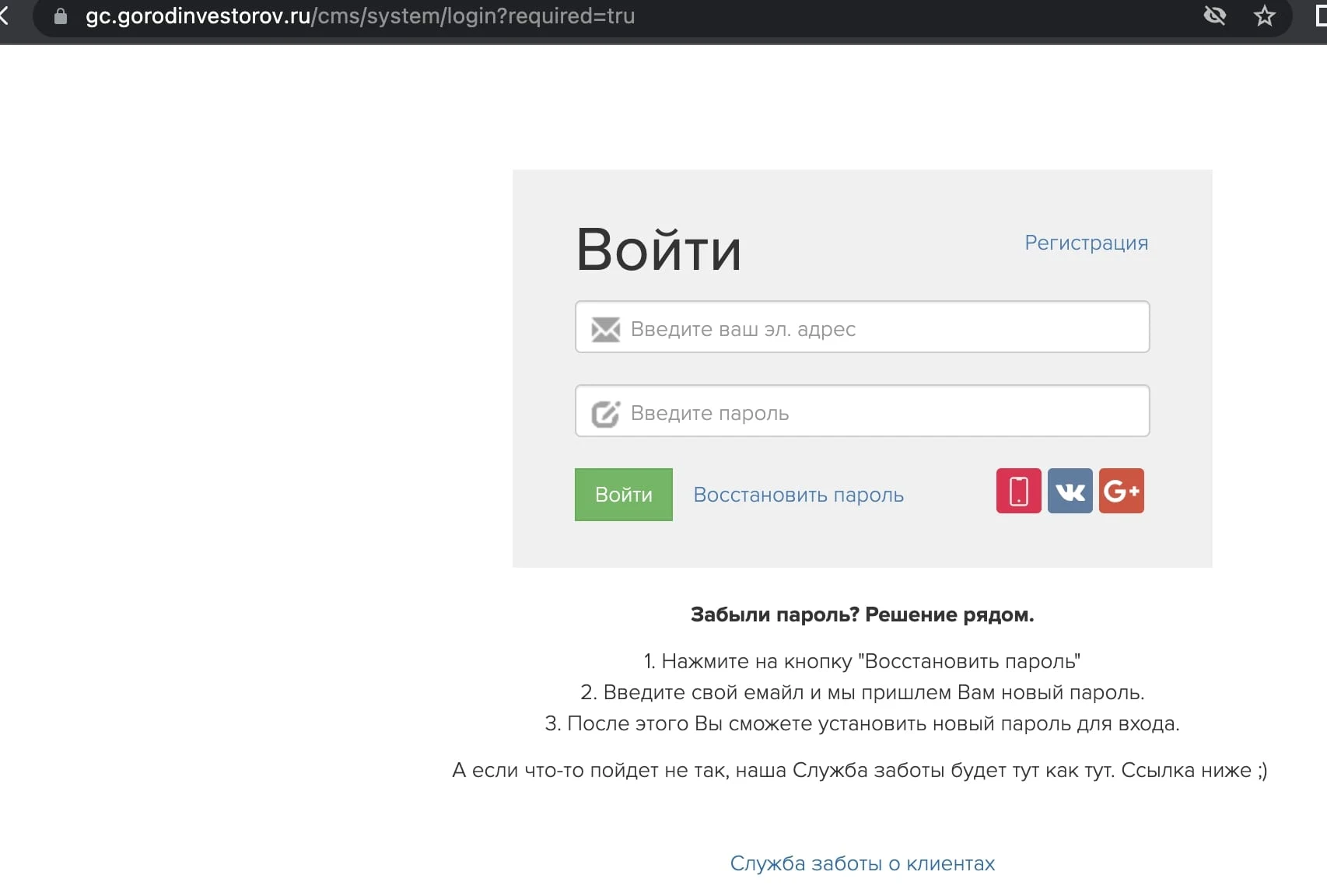The width and height of the screenshot is (1327, 896).
Task: Click step 3 'После этого Вы сможете' text
Action: coord(862,723)
